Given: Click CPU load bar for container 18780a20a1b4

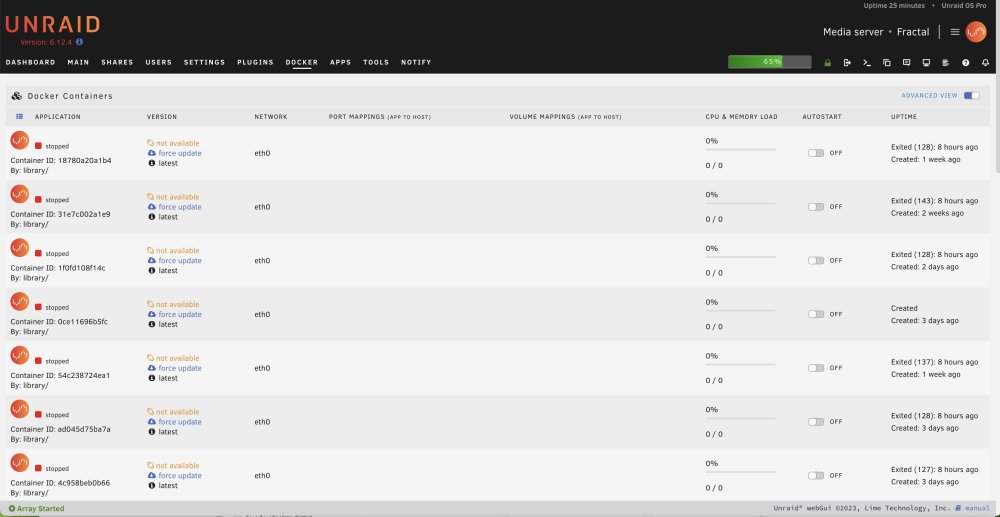Looking at the screenshot, I should (x=740, y=150).
